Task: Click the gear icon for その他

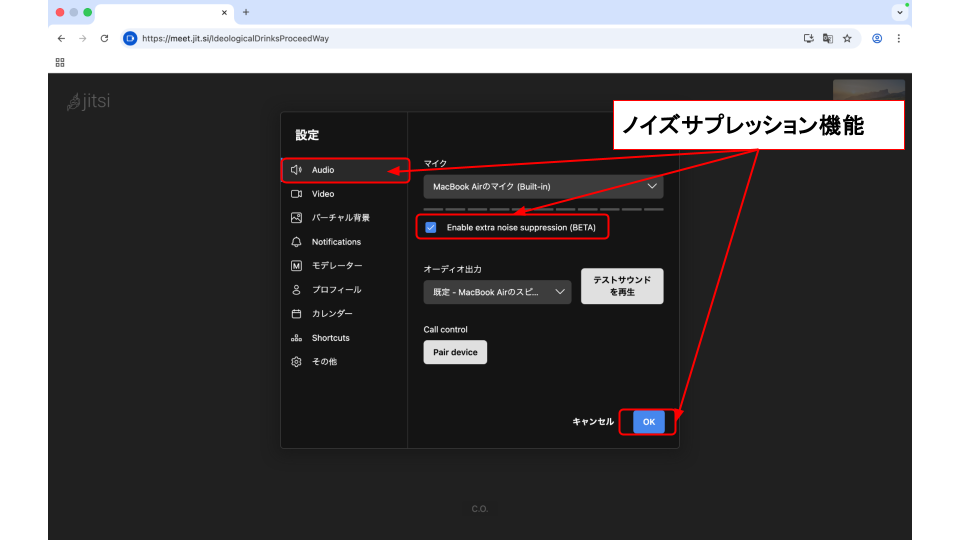Action: click(296, 362)
